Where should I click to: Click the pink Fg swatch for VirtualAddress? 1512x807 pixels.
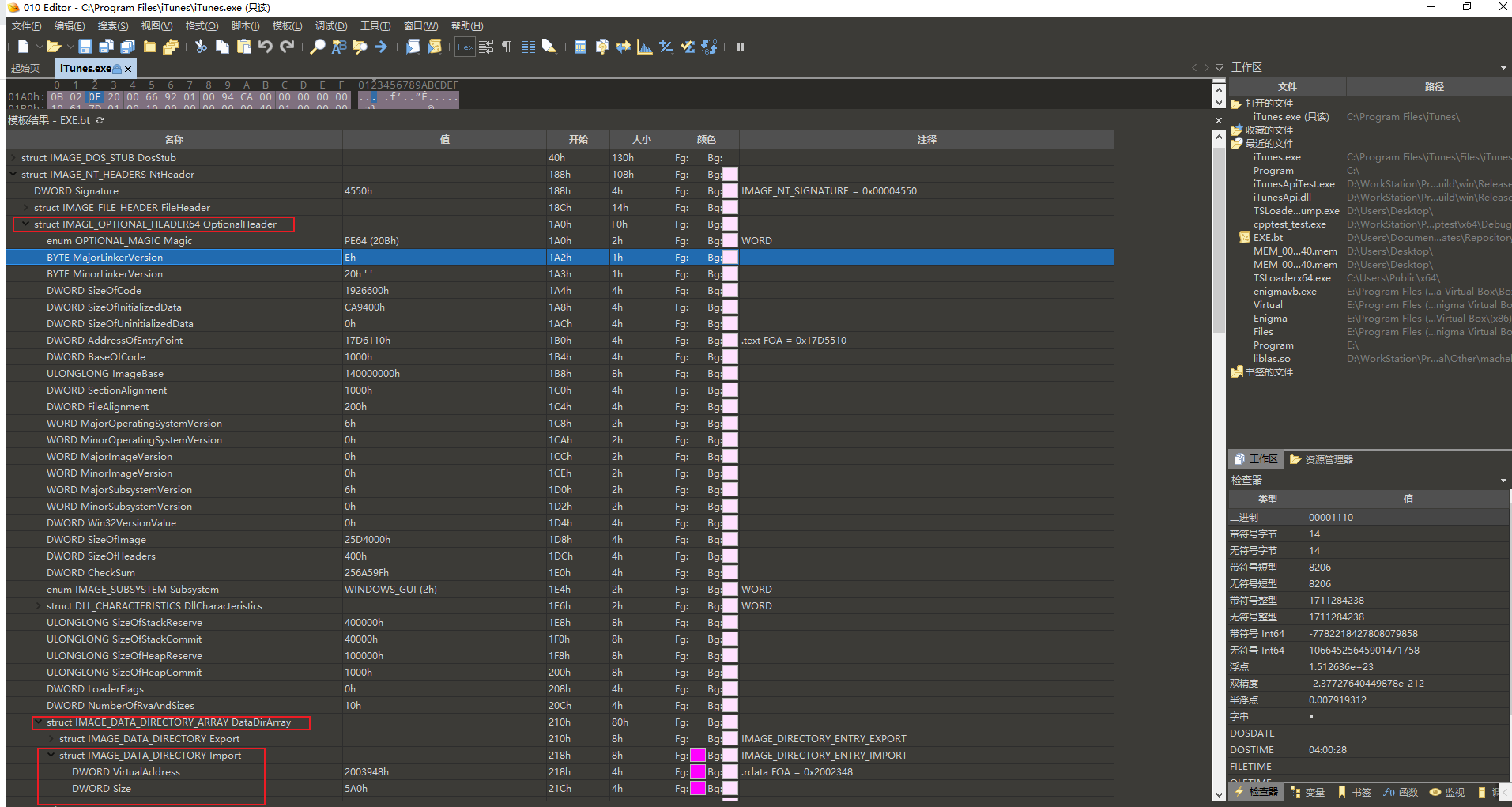(698, 772)
